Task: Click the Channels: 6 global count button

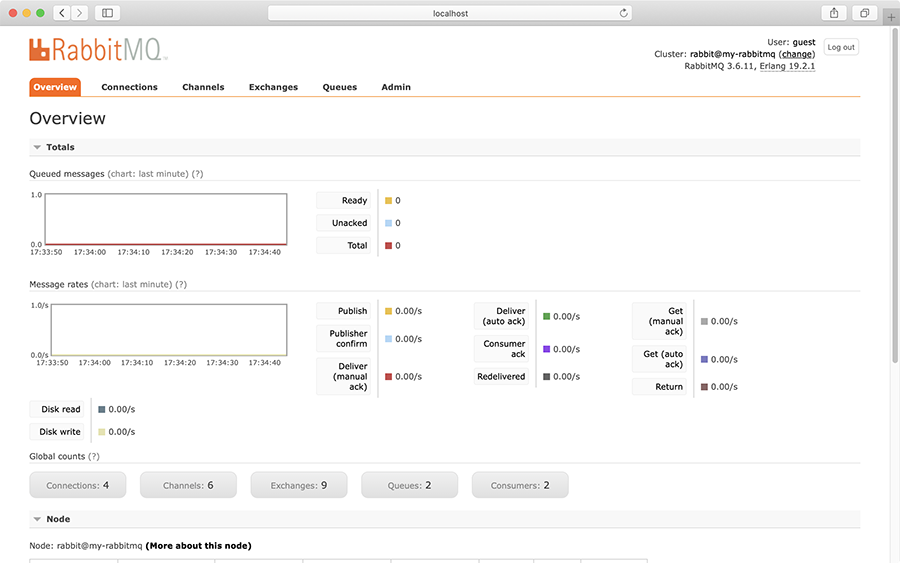Action: pos(188,485)
